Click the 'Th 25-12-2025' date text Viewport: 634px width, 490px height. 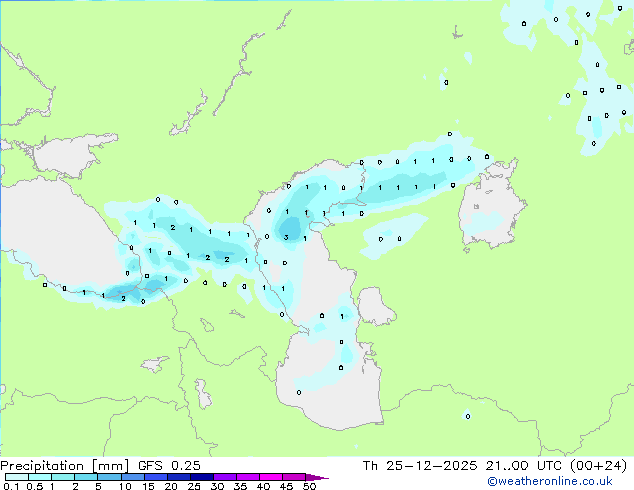(420, 466)
